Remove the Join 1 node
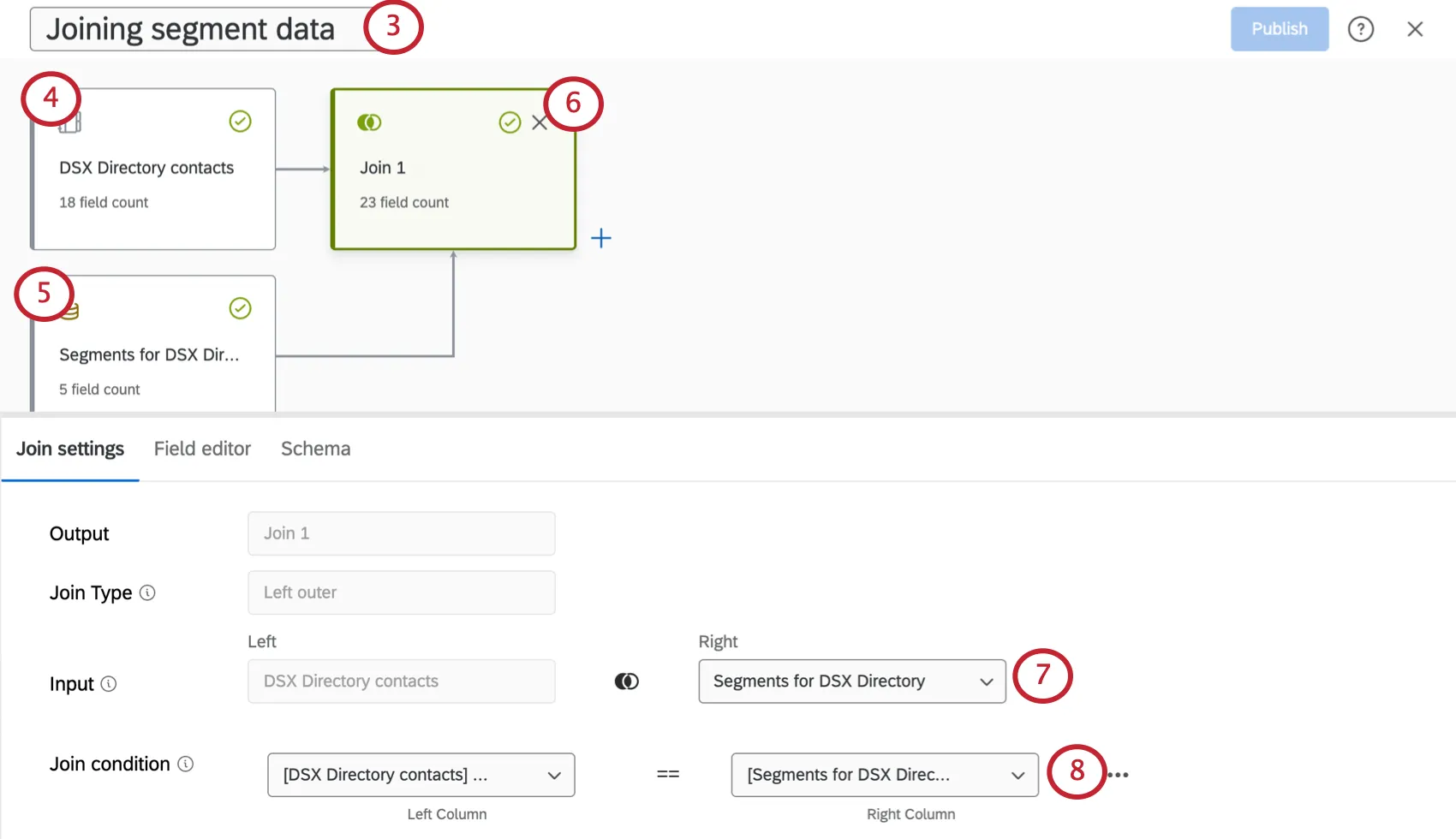The height and width of the screenshot is (839, 1456). pos(540,122)
